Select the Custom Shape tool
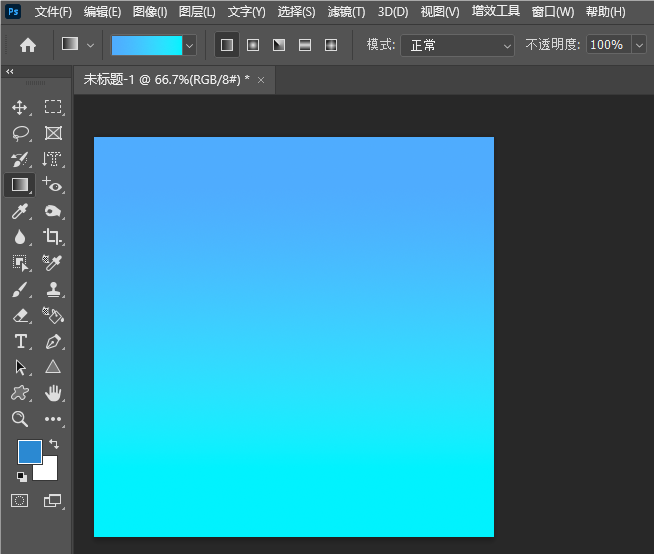 [x=20, y=393]
